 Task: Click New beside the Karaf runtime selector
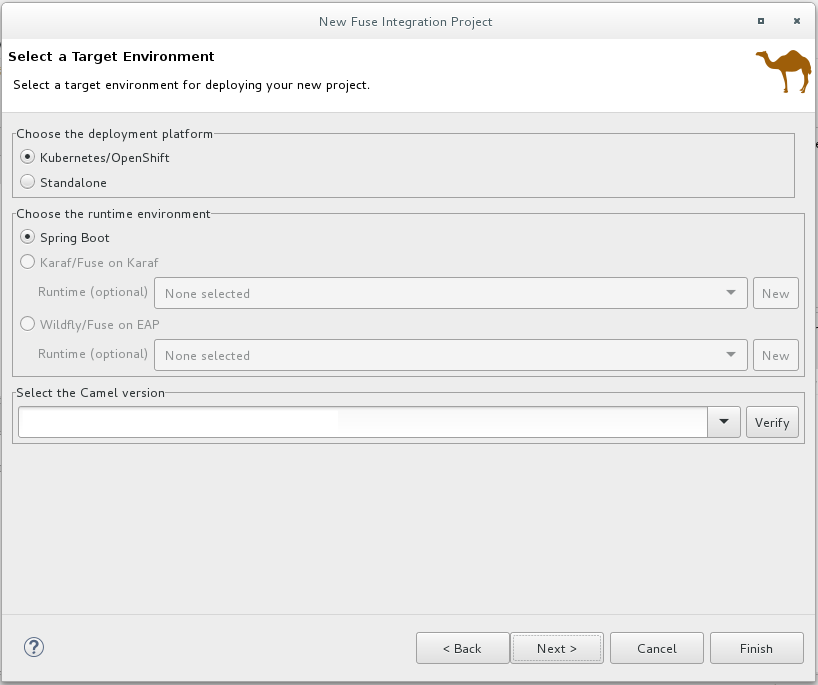(775, 293)
